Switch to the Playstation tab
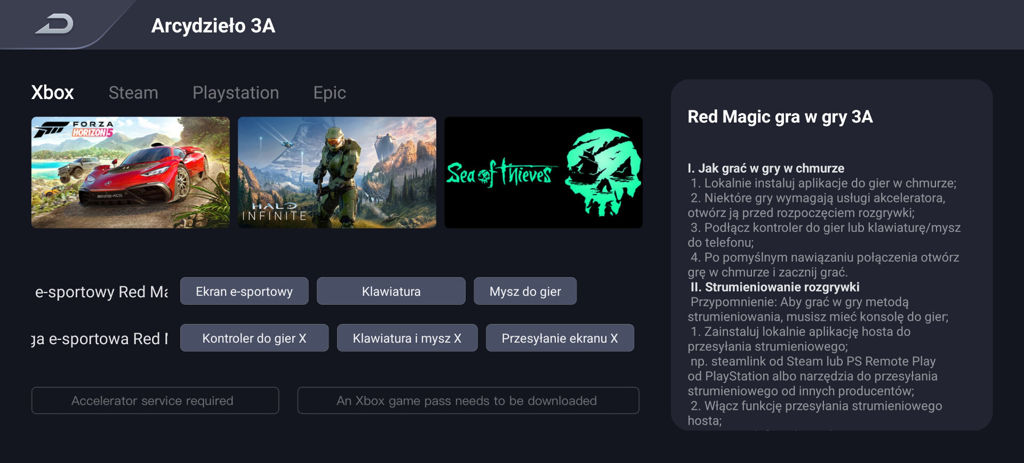The image size is (1024, 463). click(x=235, y=93)
